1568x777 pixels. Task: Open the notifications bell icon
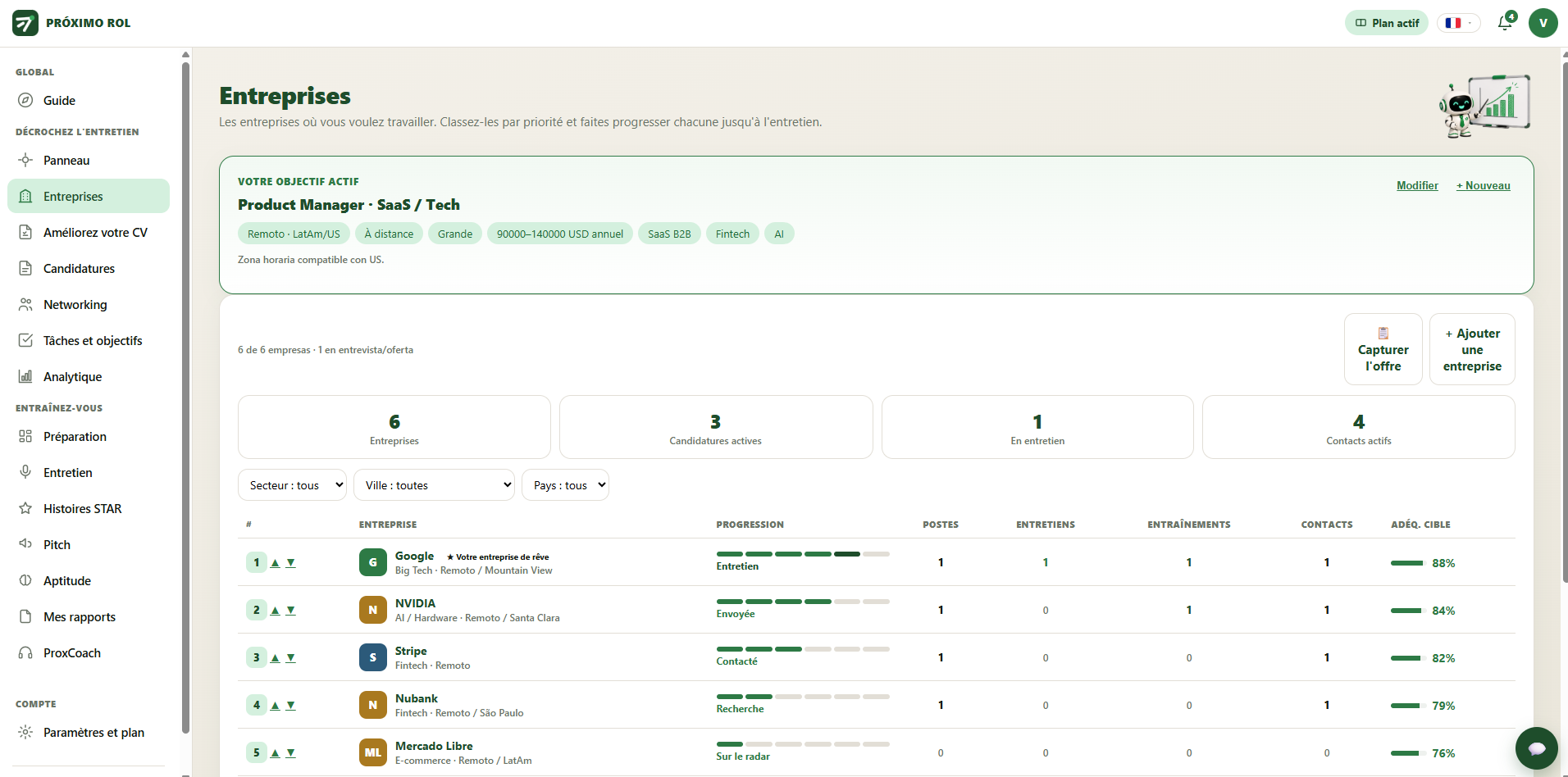point(1505,23)
